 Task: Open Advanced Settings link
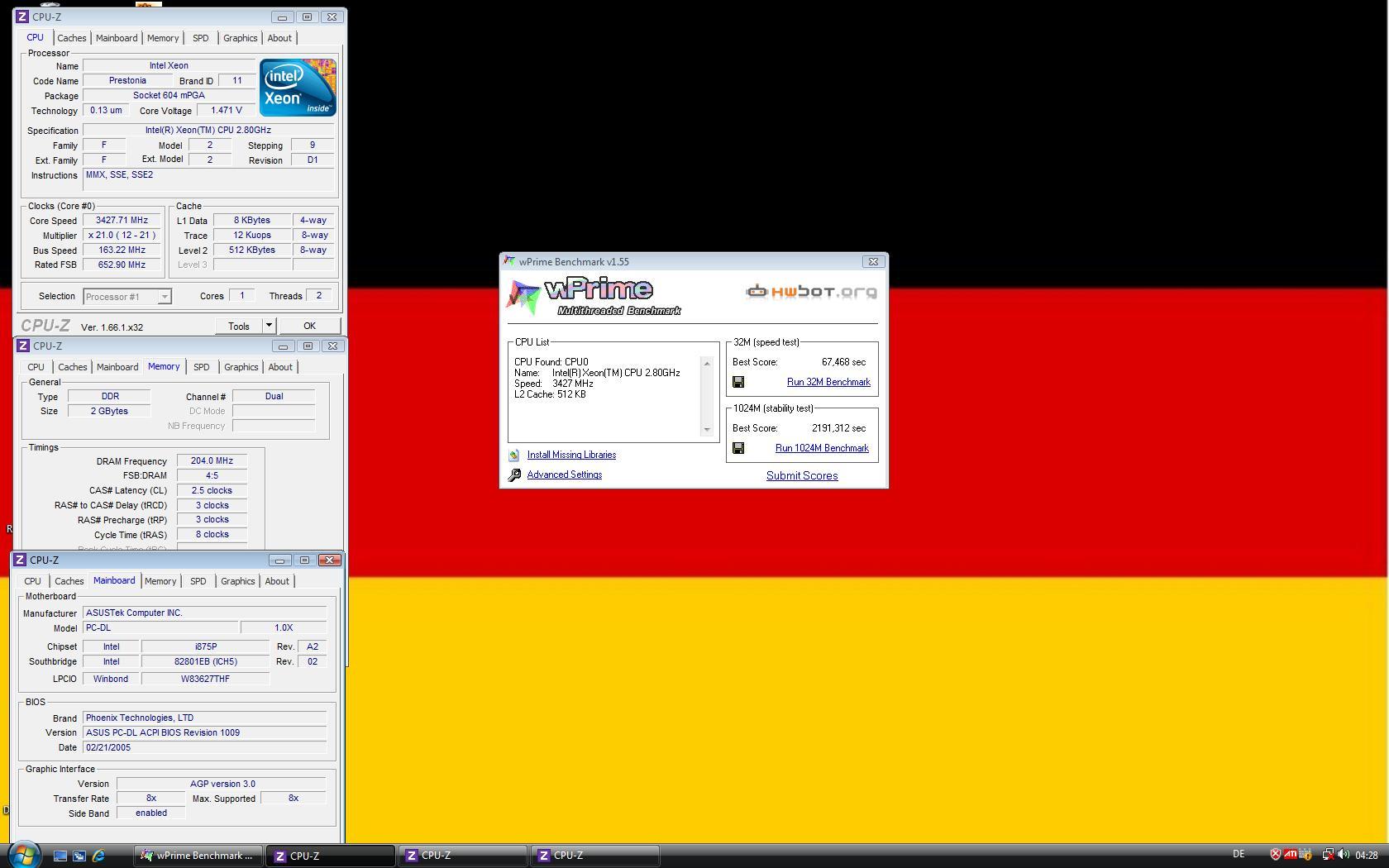coord(565,475)
